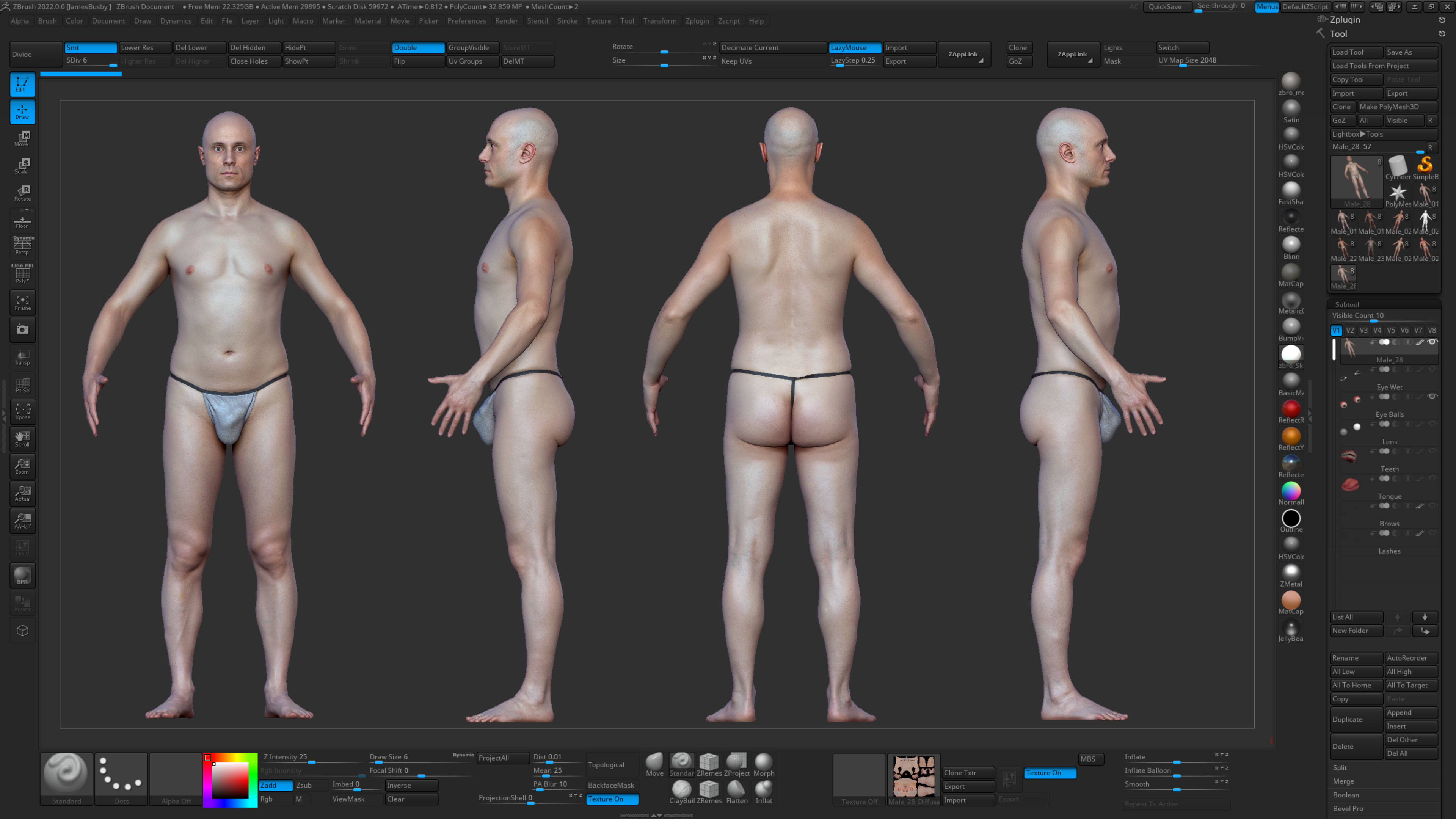
Task: Open the Zplugin menu
Action: 697,21
